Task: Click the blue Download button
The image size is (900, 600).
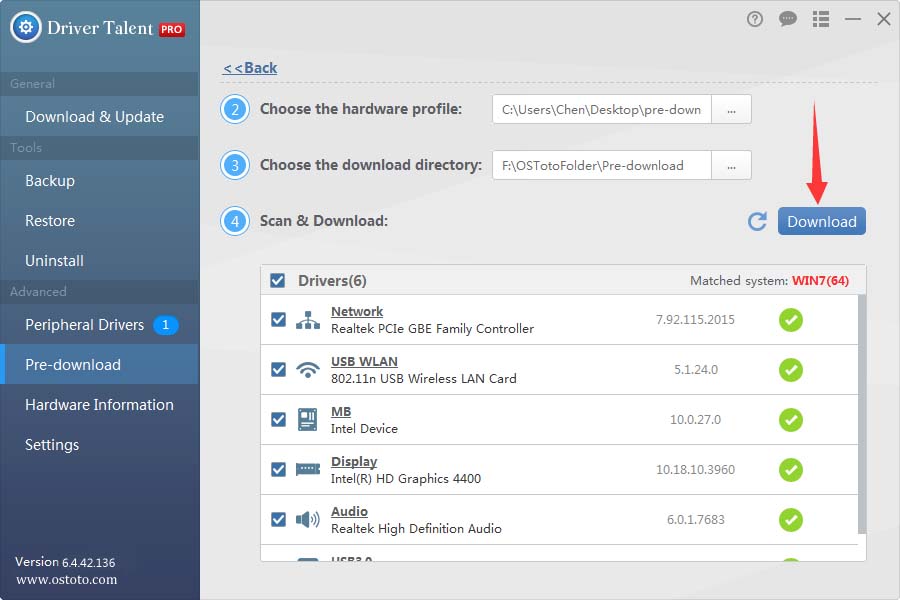Action: point(821,221)
